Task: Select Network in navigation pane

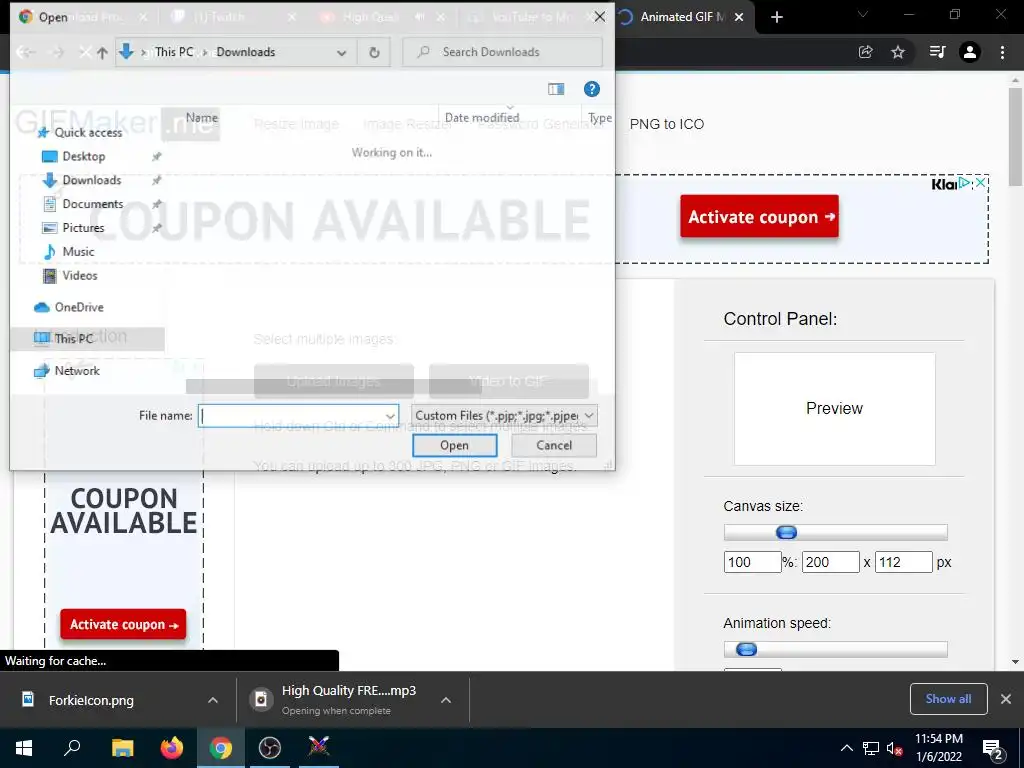Action: [77, 371]
